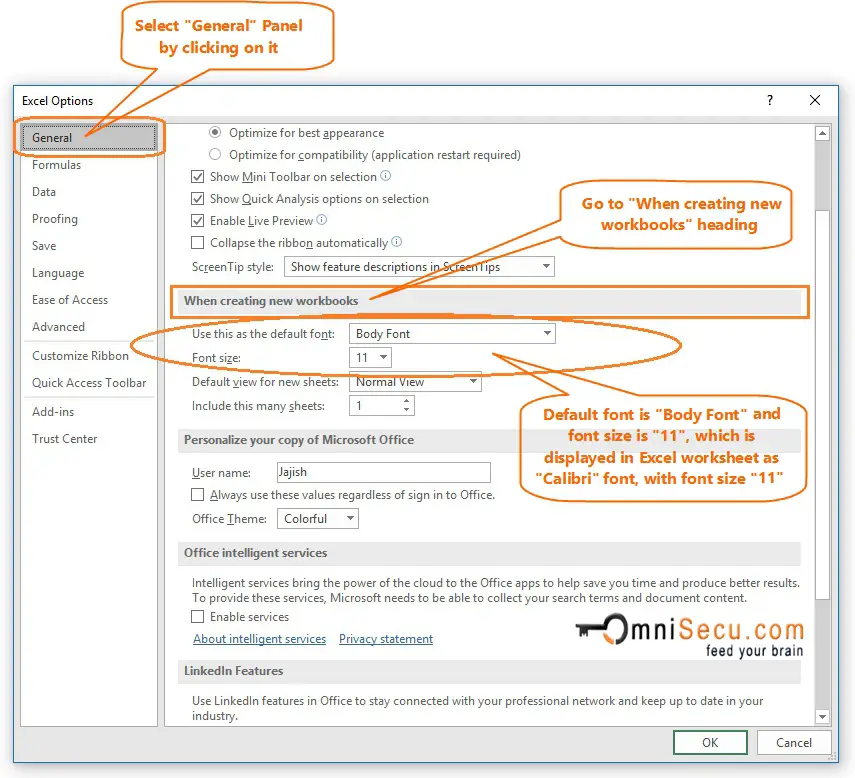Check Collapse the ribbon automatically
Viewport: 855px width, 778px height.
[197, 243]
